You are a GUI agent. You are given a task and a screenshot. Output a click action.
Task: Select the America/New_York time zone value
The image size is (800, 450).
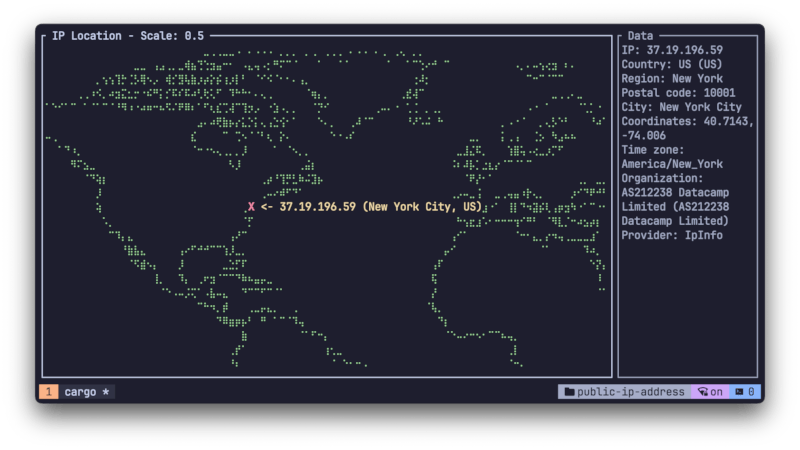click(672, 164)
